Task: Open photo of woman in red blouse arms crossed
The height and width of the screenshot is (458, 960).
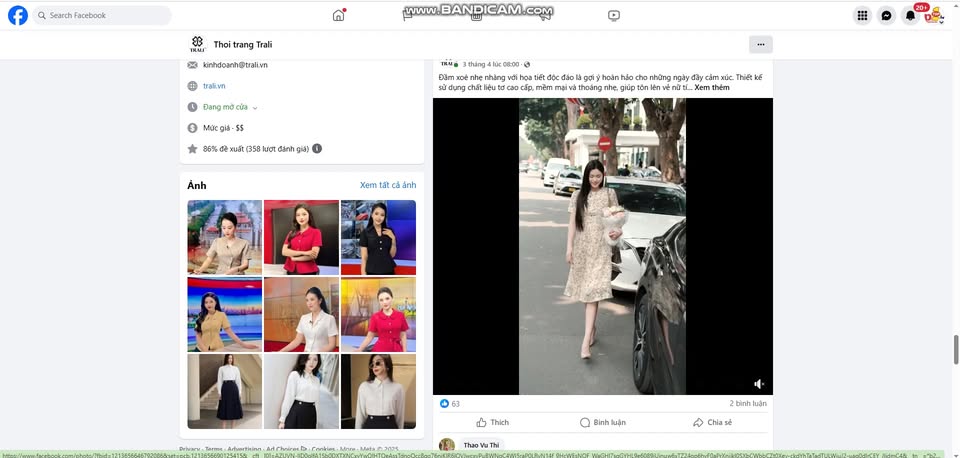Action: (301, 238)
